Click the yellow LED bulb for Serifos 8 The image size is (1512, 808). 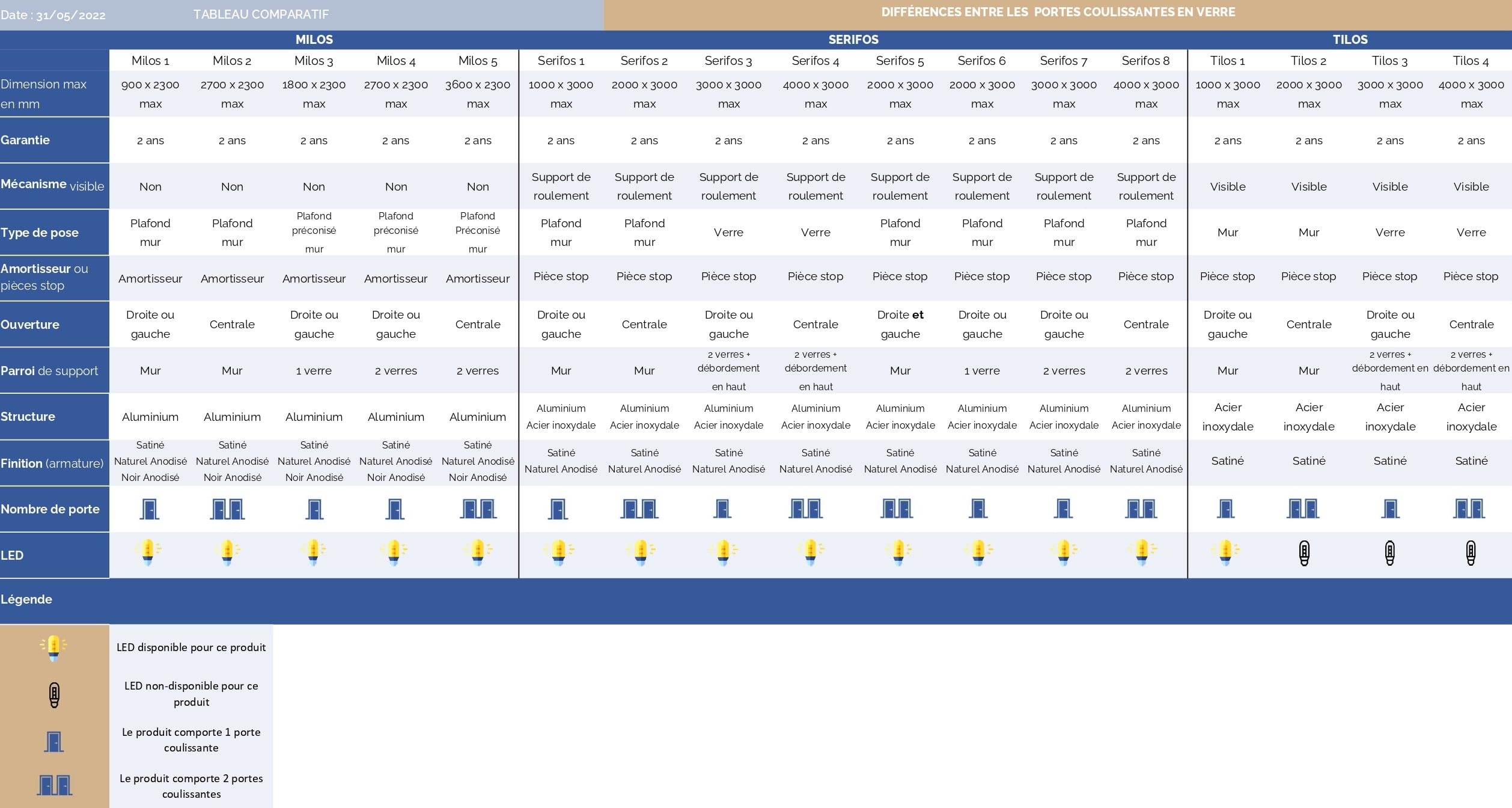click(x=1142, y=552)
